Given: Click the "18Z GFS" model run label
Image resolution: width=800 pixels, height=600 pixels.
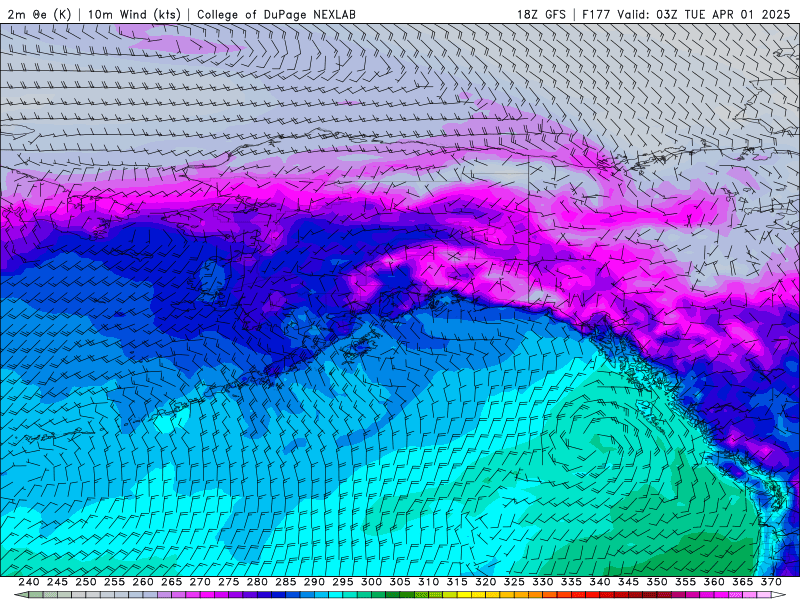Looking at the screenshot, I should tap(541, 14).
